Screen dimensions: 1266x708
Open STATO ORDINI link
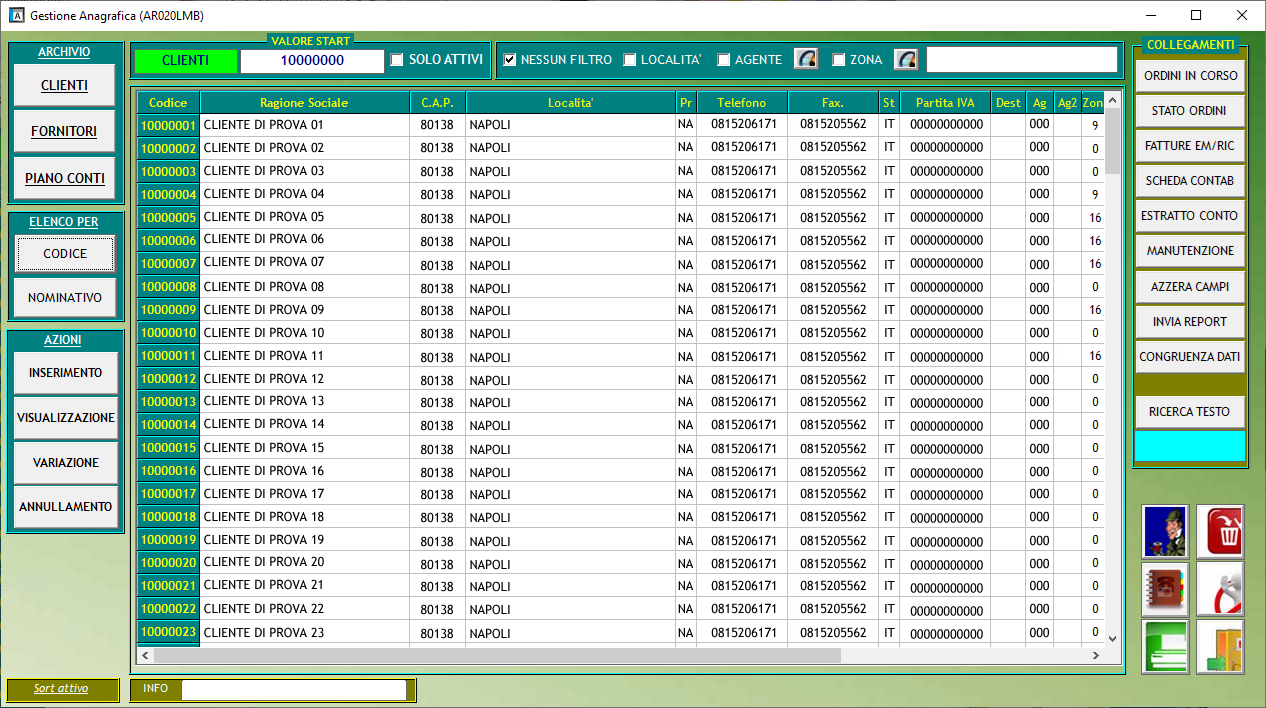(x=1190, y=110)
